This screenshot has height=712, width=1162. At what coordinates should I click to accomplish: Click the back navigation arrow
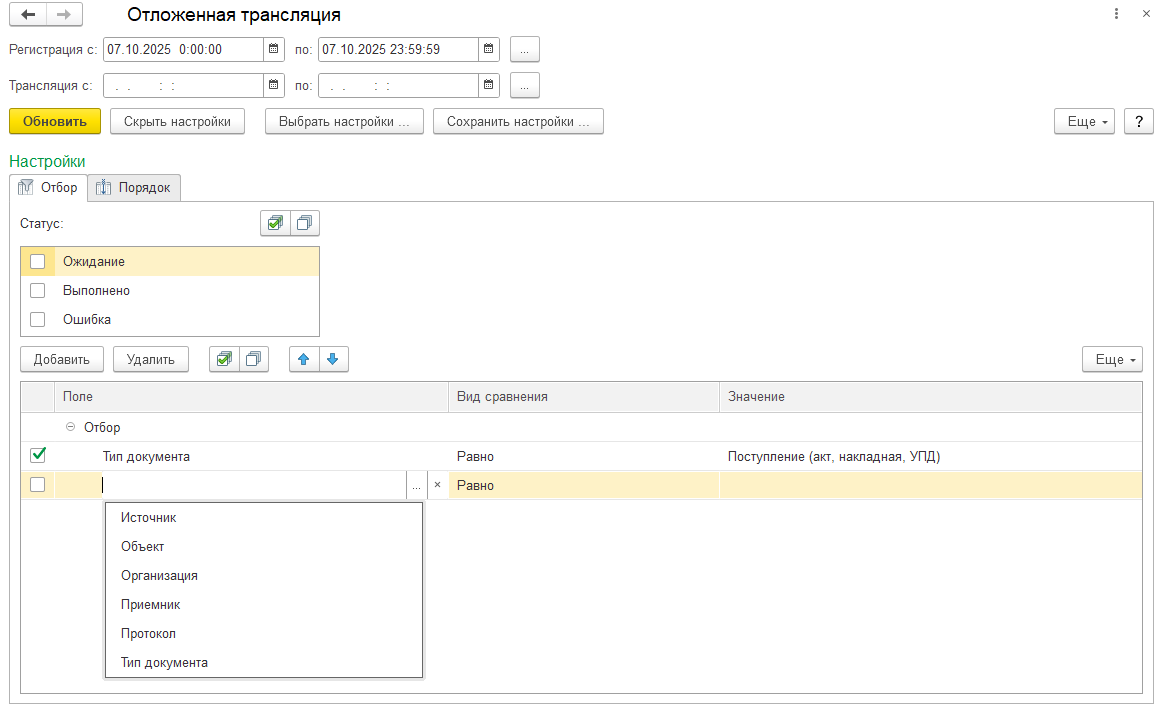tap(28, 15)
